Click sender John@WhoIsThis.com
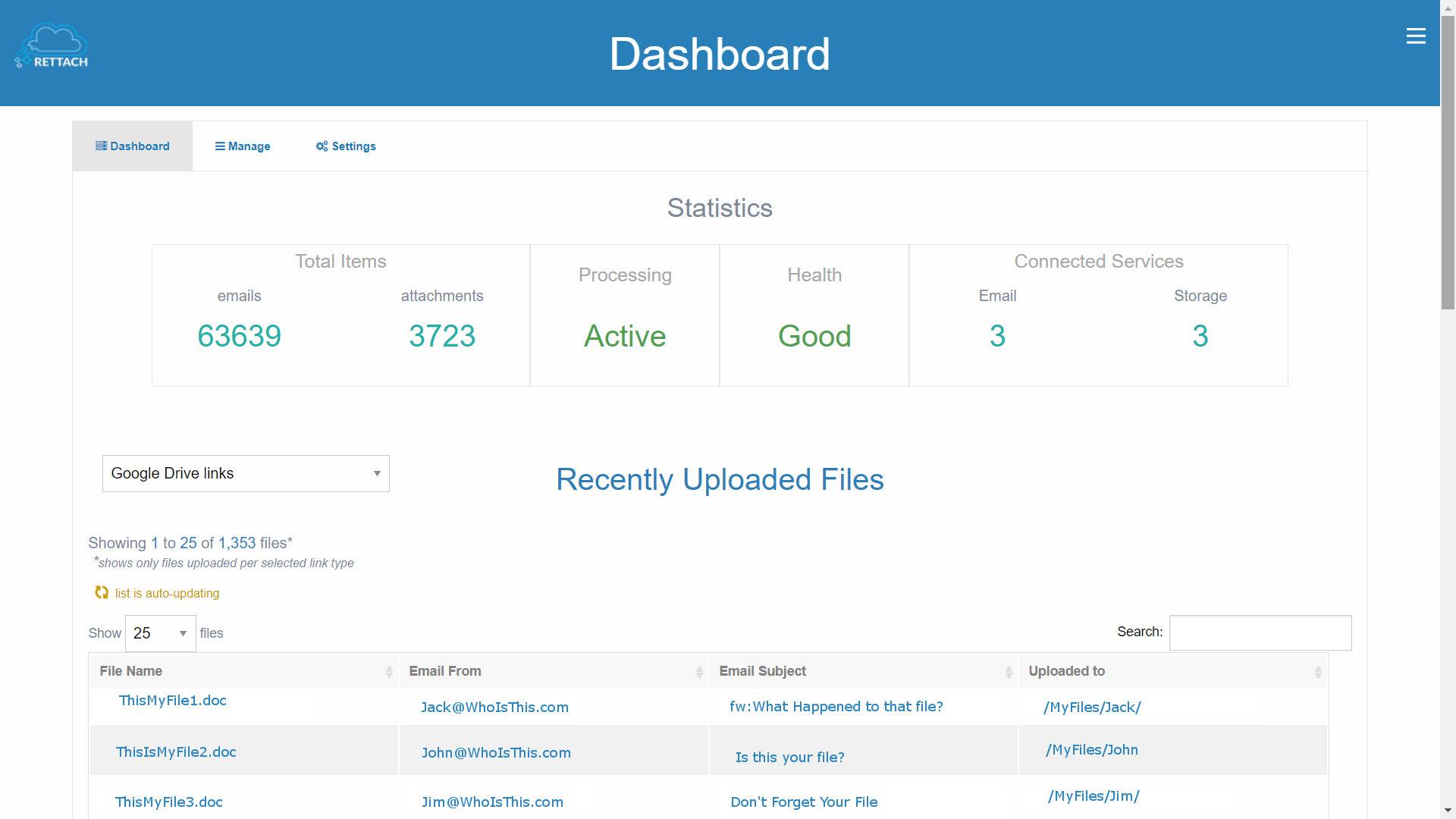 click(x=496, y=752)
